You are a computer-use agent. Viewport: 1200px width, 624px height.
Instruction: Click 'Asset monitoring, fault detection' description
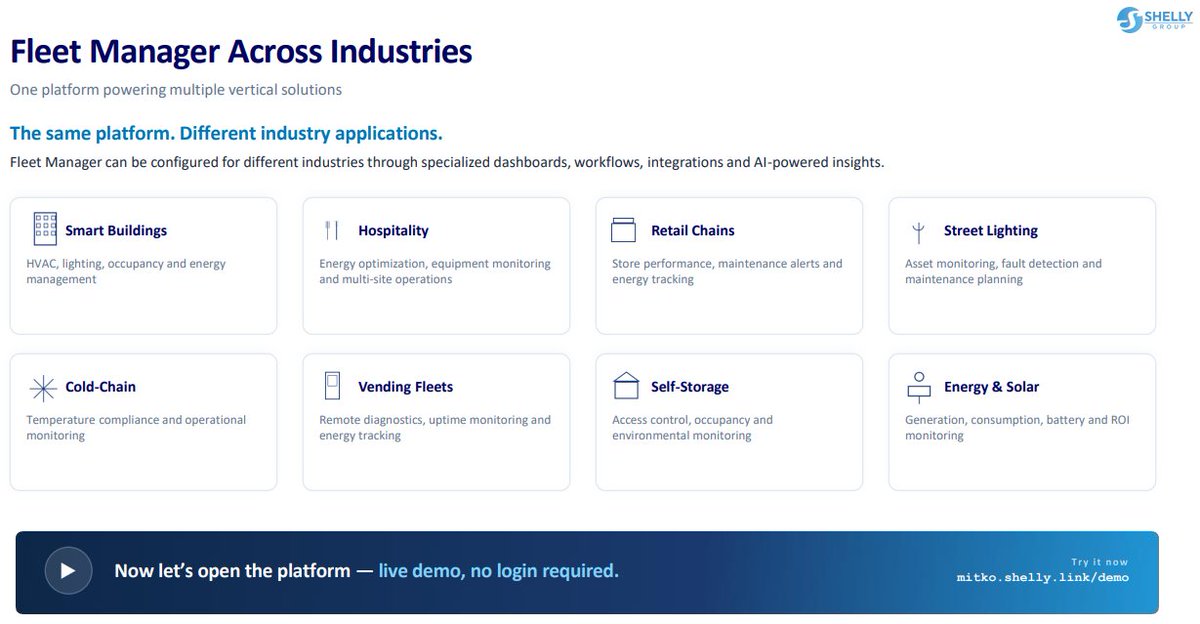pos(1003,271)
